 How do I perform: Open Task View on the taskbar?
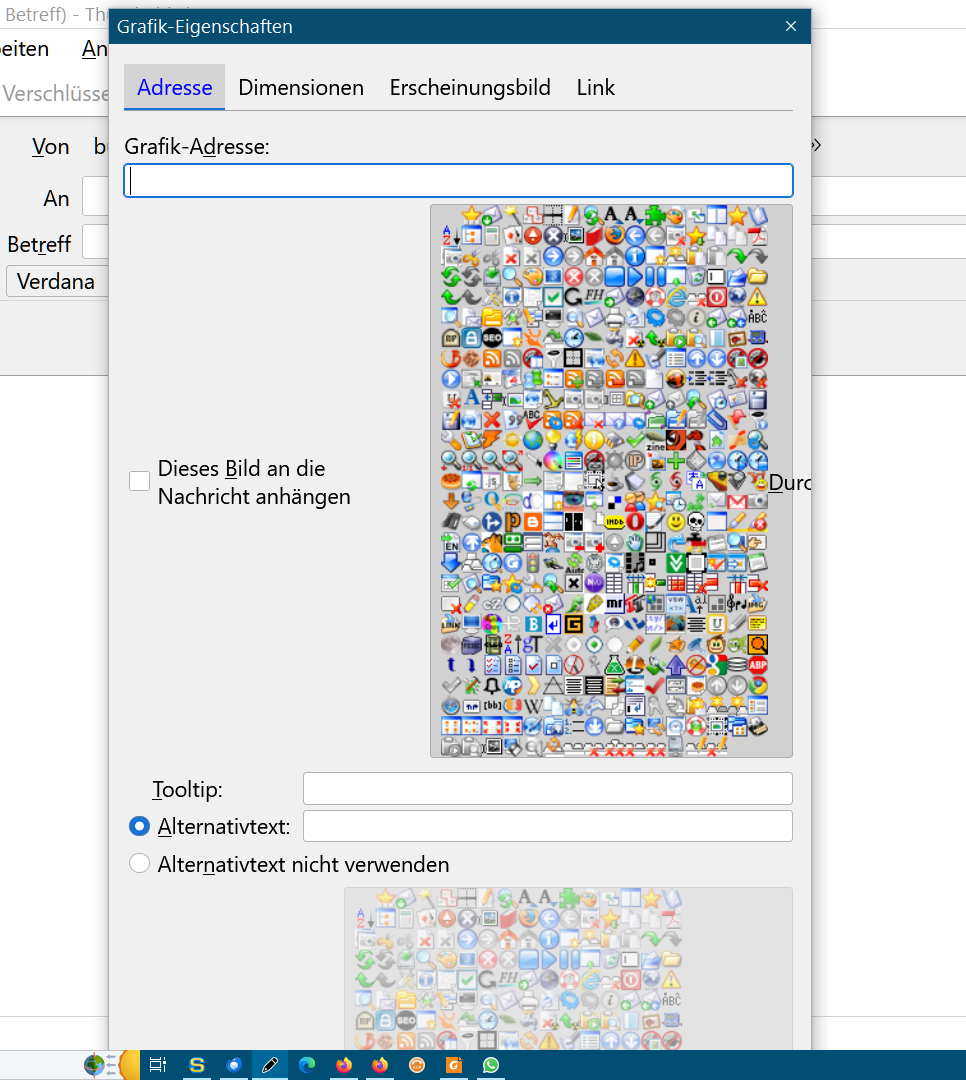[x=158, y=1065]
